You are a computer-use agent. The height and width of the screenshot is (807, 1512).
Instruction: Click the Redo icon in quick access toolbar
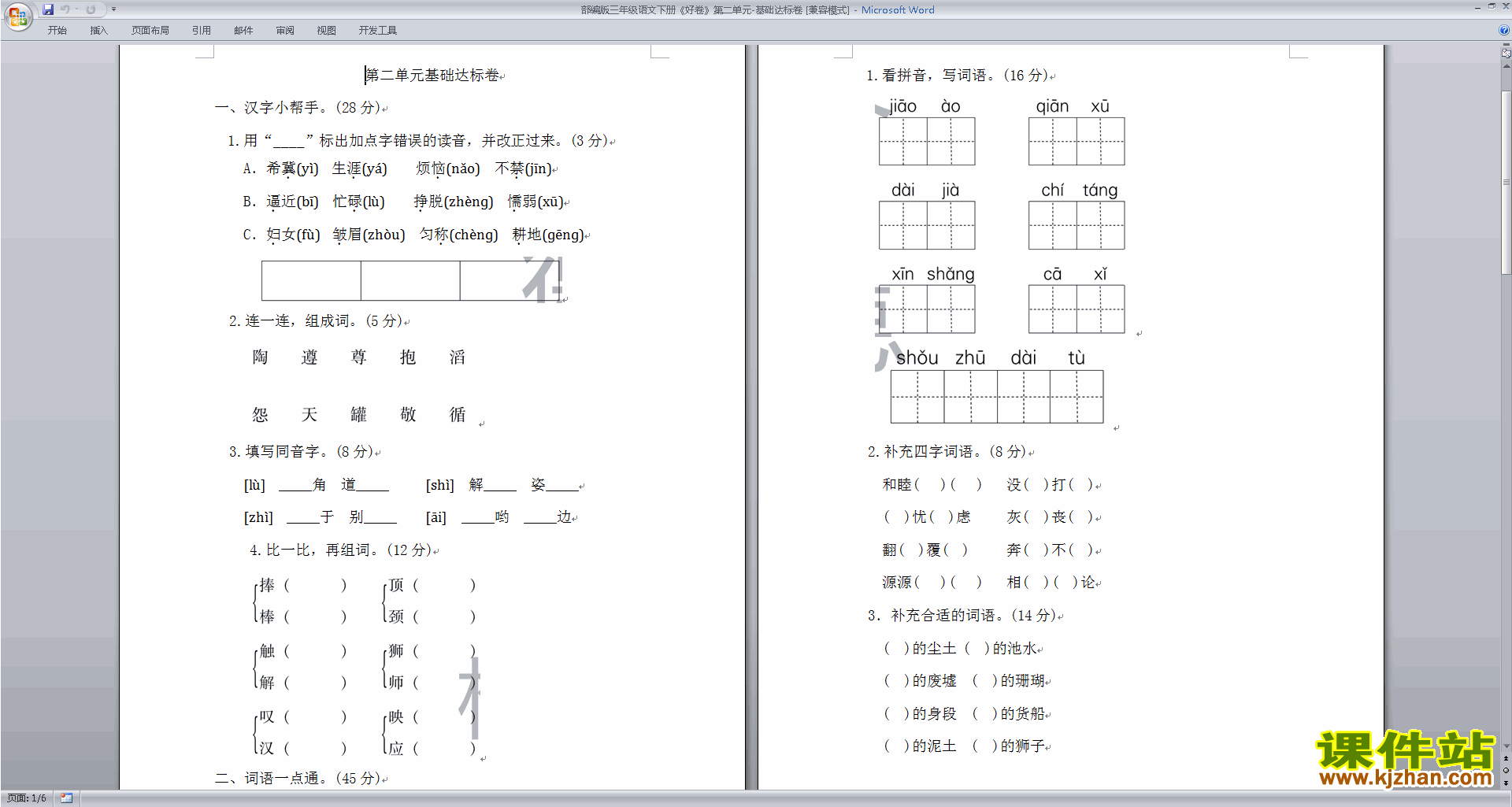pos(91,9)
